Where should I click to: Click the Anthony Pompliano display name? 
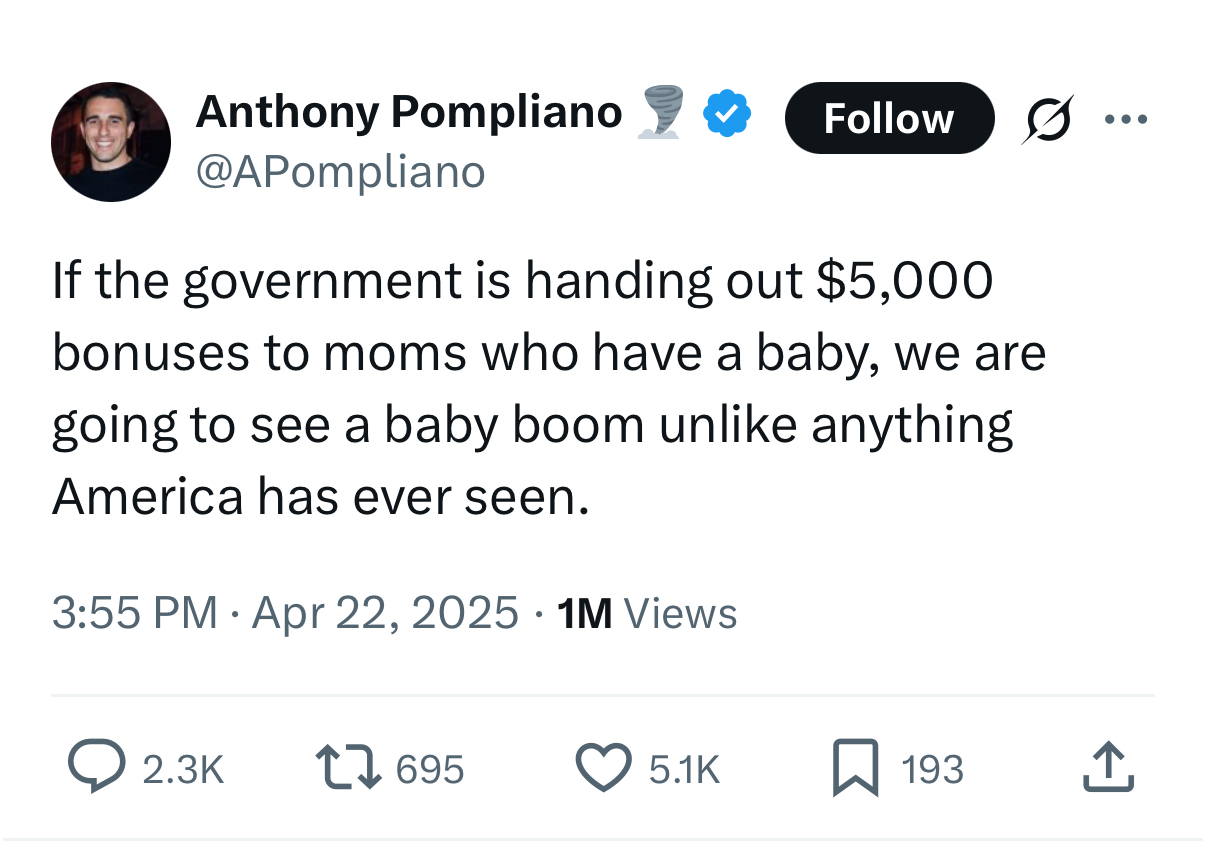(409, 111)
